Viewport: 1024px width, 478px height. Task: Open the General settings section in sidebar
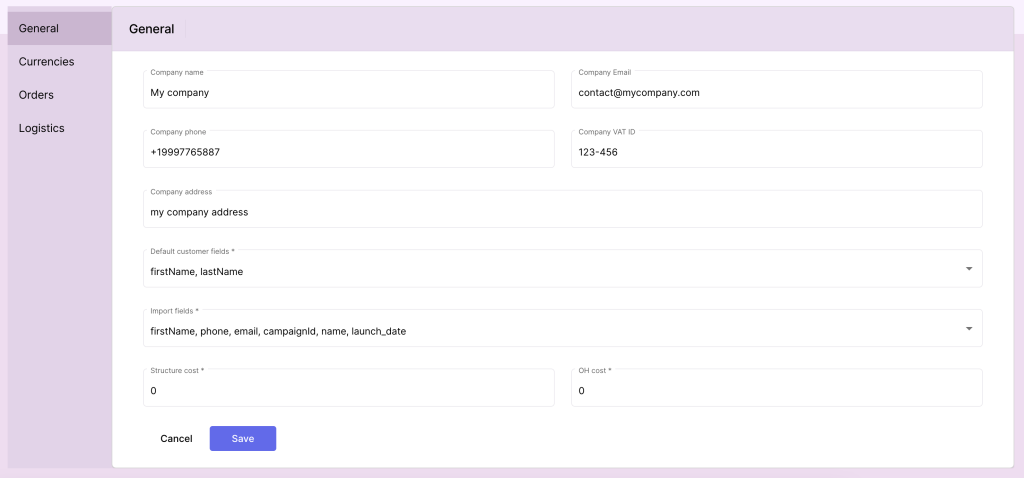[x=39, y=28]
